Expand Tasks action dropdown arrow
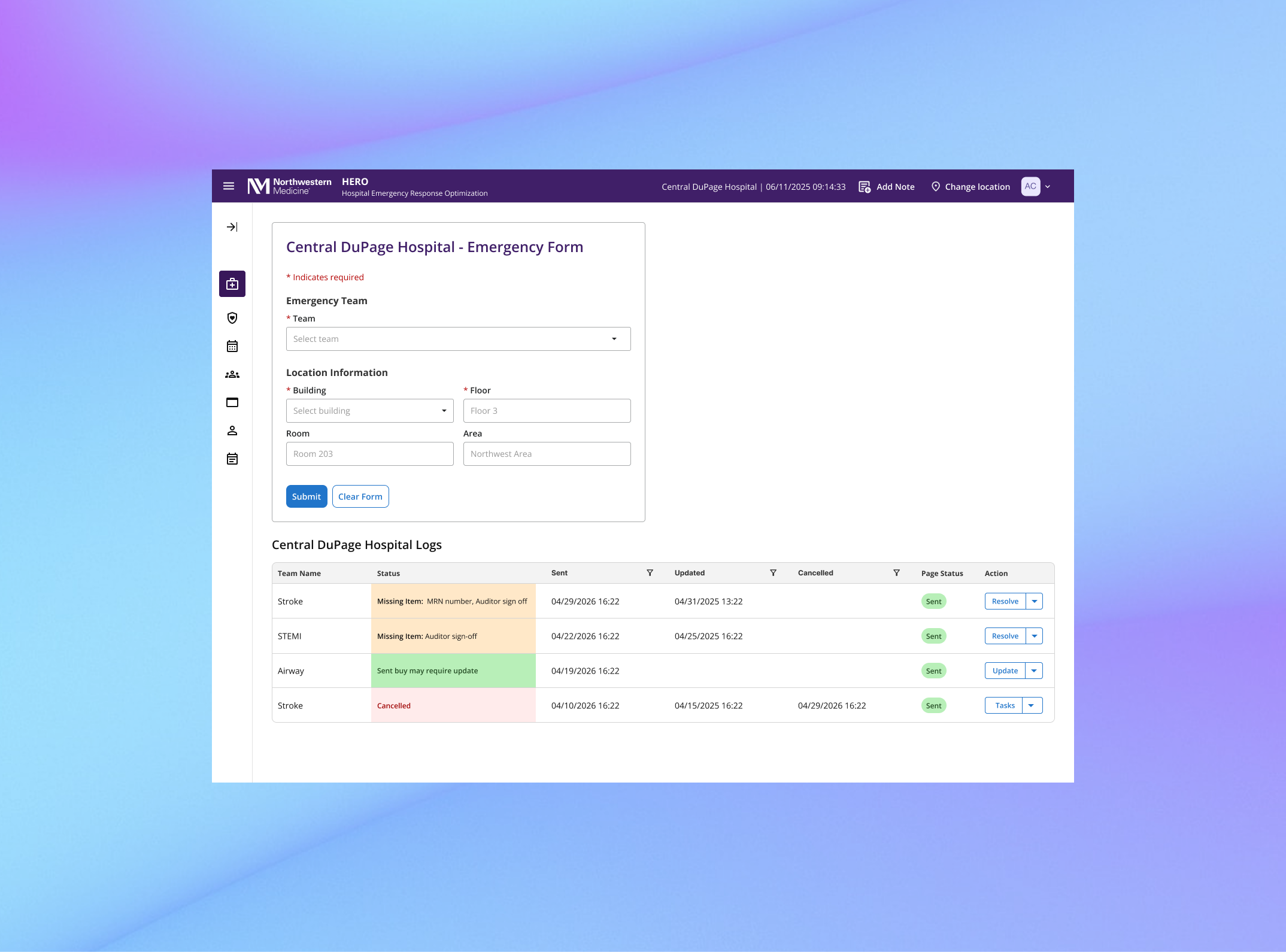Screen dimensions: 1286x952 tap(1032, 705)
